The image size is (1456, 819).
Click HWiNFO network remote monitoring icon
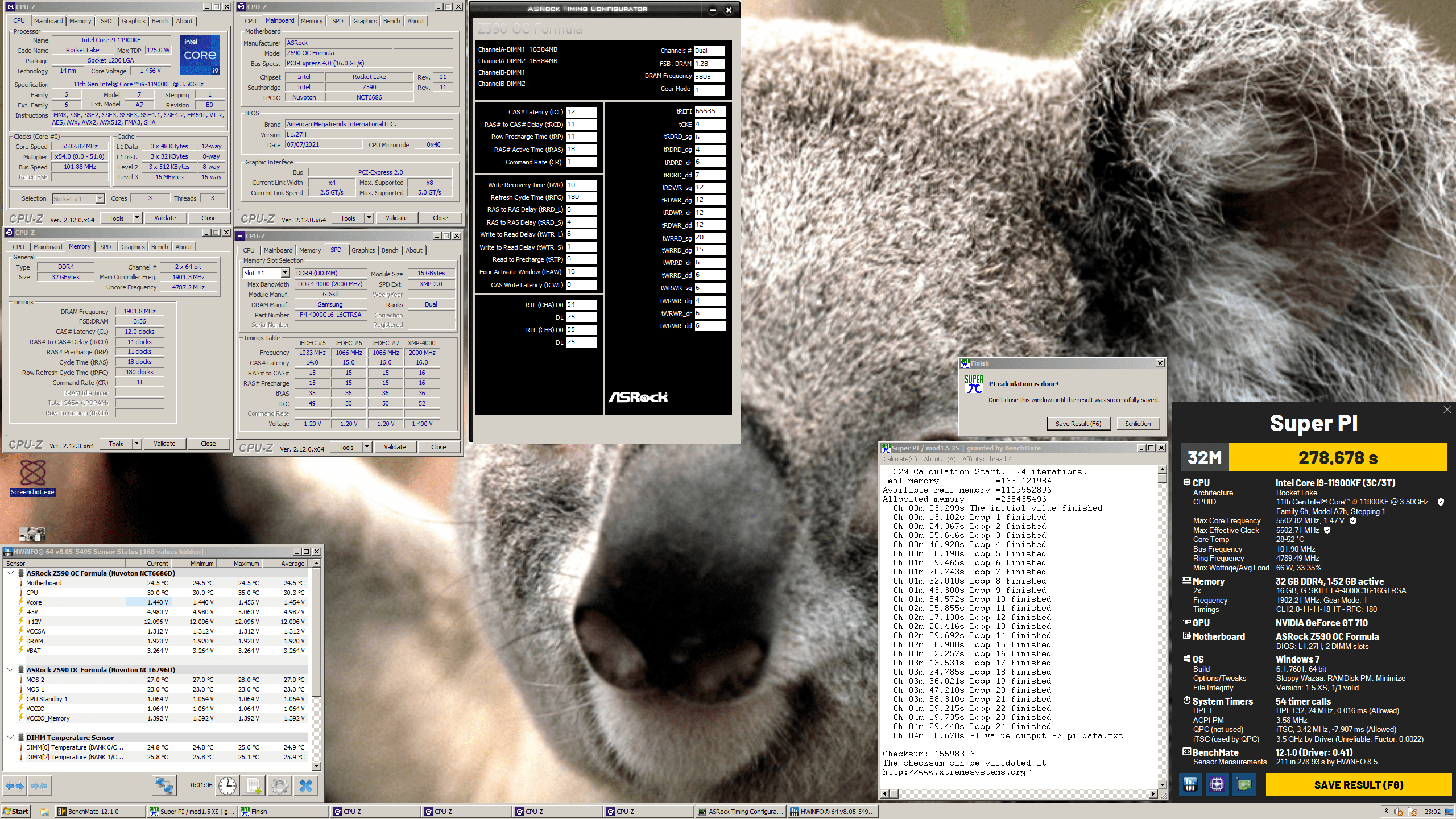(164, 785)
